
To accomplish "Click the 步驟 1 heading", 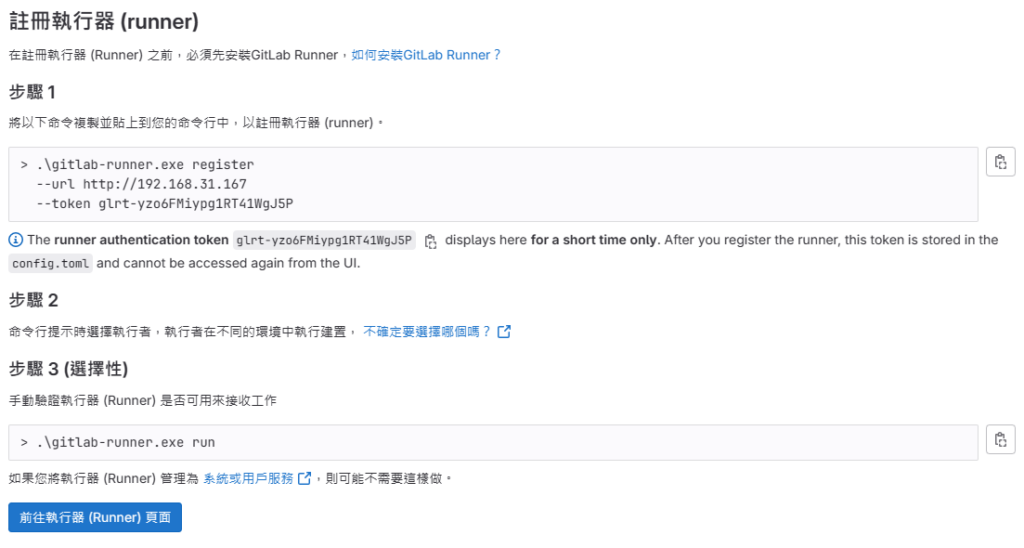I will (32, 92).
